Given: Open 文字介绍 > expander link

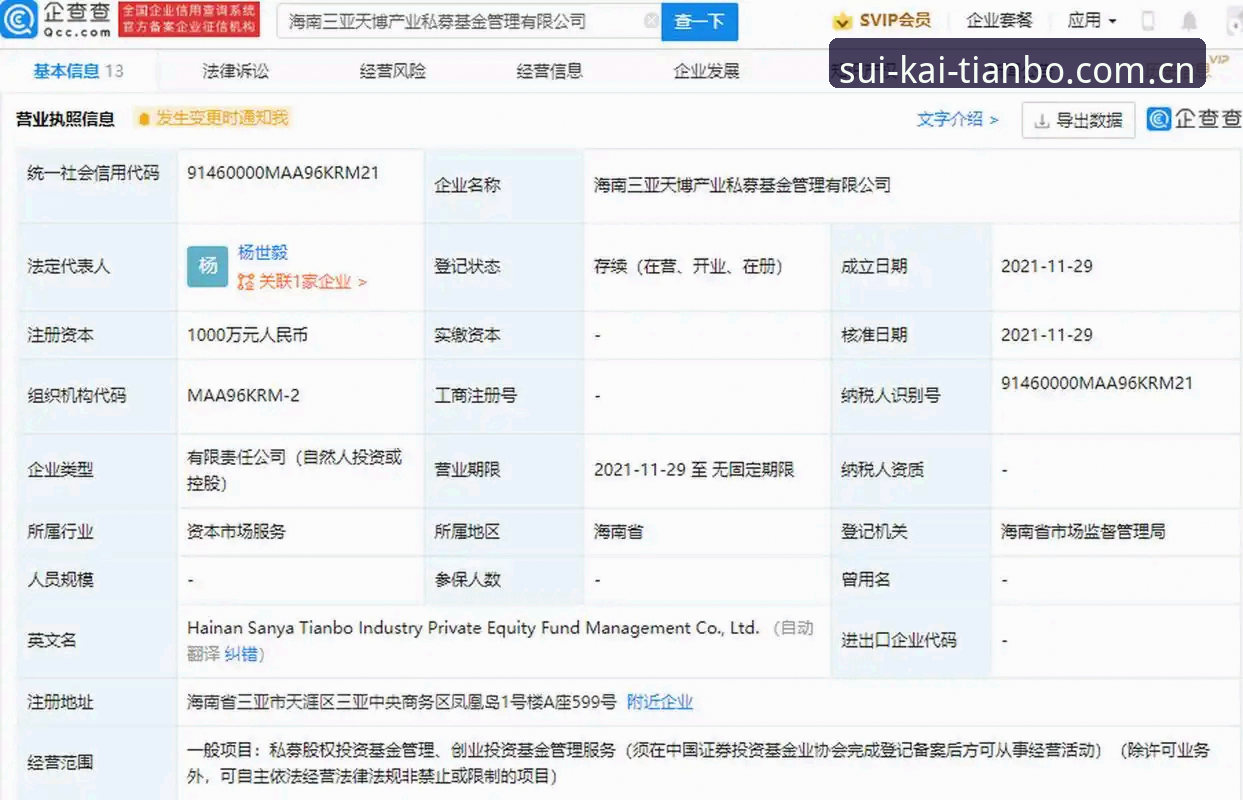Looking at the screenshot, I should tap(958, 119).
